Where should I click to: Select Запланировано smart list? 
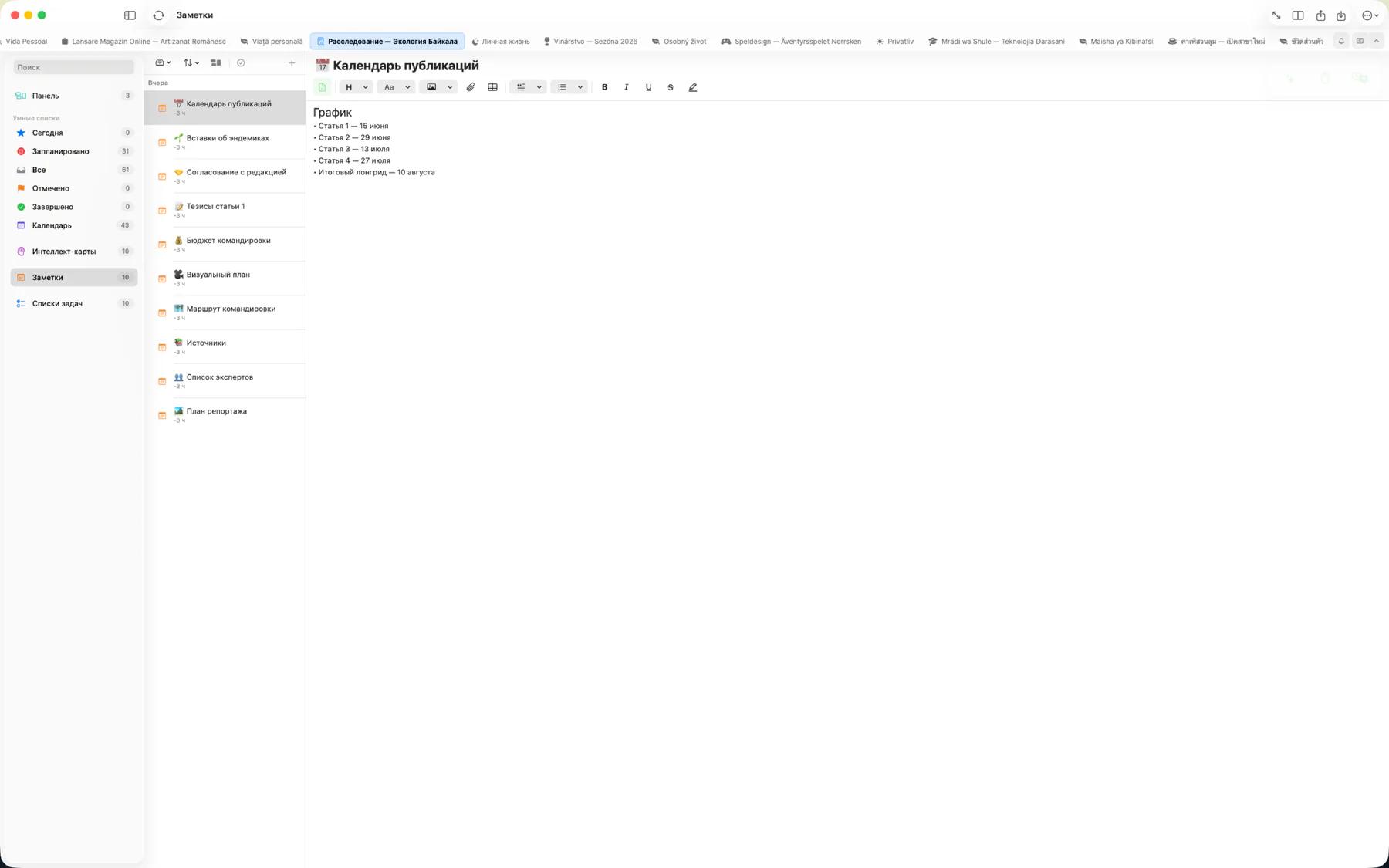[73, 151]
